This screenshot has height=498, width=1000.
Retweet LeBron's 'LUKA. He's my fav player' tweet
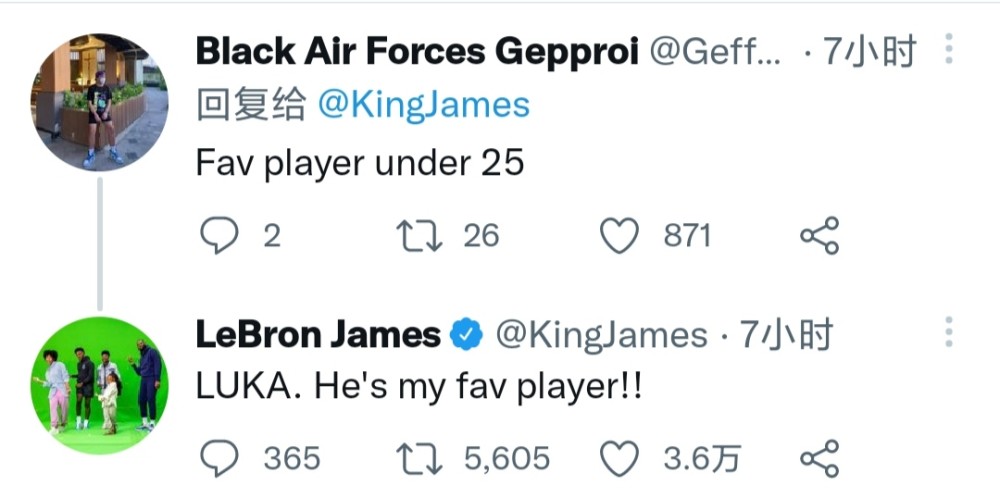419,458
